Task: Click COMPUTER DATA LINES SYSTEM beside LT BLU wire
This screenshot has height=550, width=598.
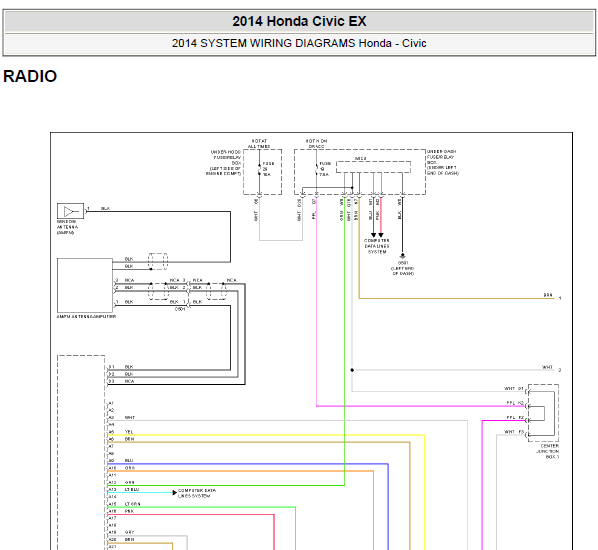Action: click(197, 493)
